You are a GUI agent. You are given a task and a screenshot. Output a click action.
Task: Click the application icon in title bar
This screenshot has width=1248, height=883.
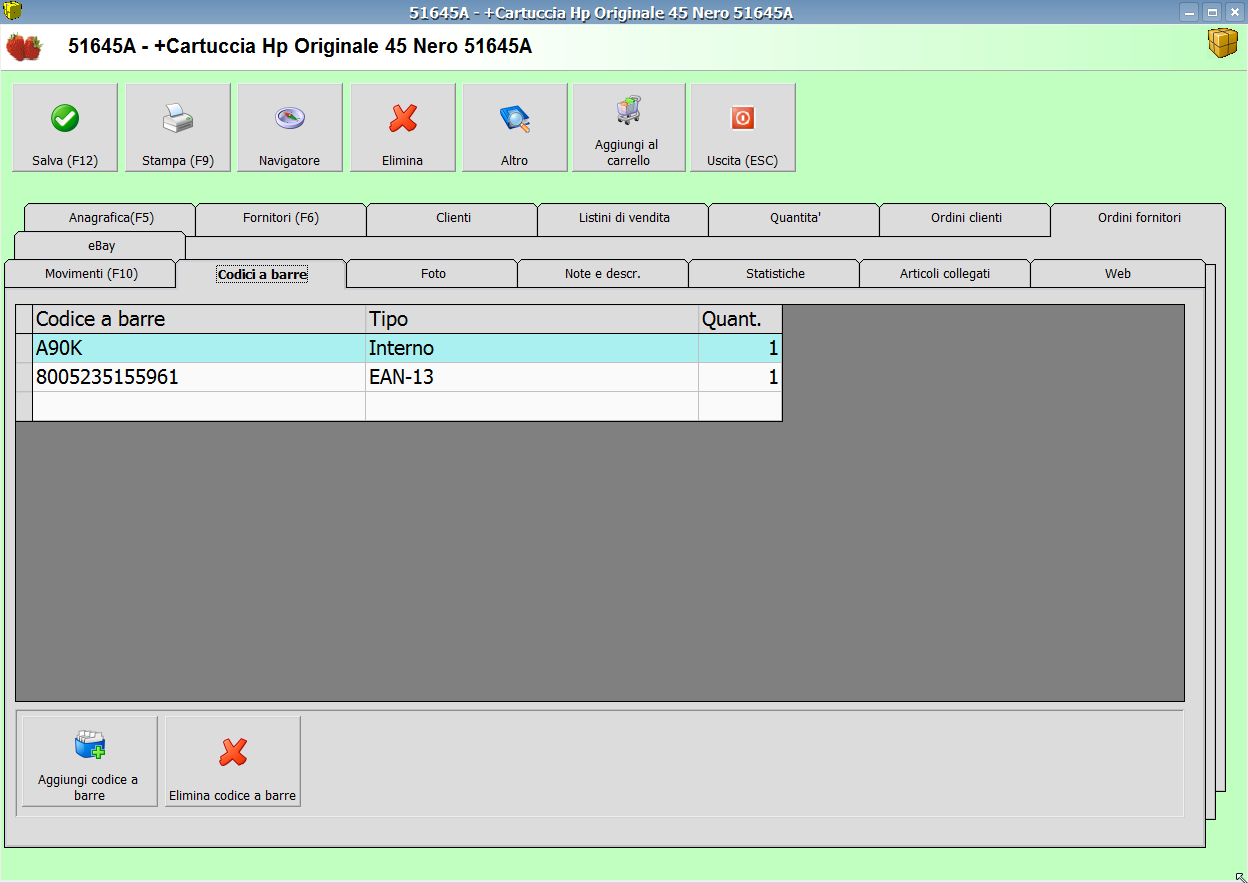click(13, 12)
